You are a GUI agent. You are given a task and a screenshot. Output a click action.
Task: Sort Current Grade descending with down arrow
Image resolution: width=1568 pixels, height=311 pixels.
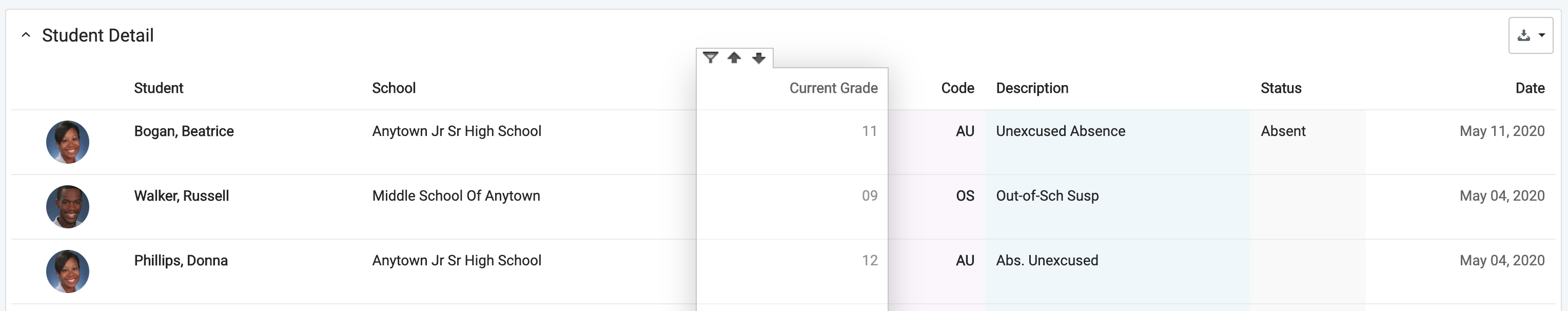[x=758, y=58]
